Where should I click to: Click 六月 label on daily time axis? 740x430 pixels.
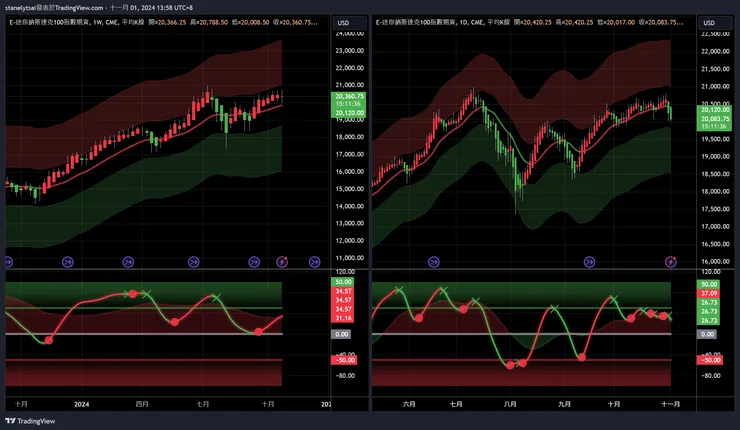coord(409,404)
